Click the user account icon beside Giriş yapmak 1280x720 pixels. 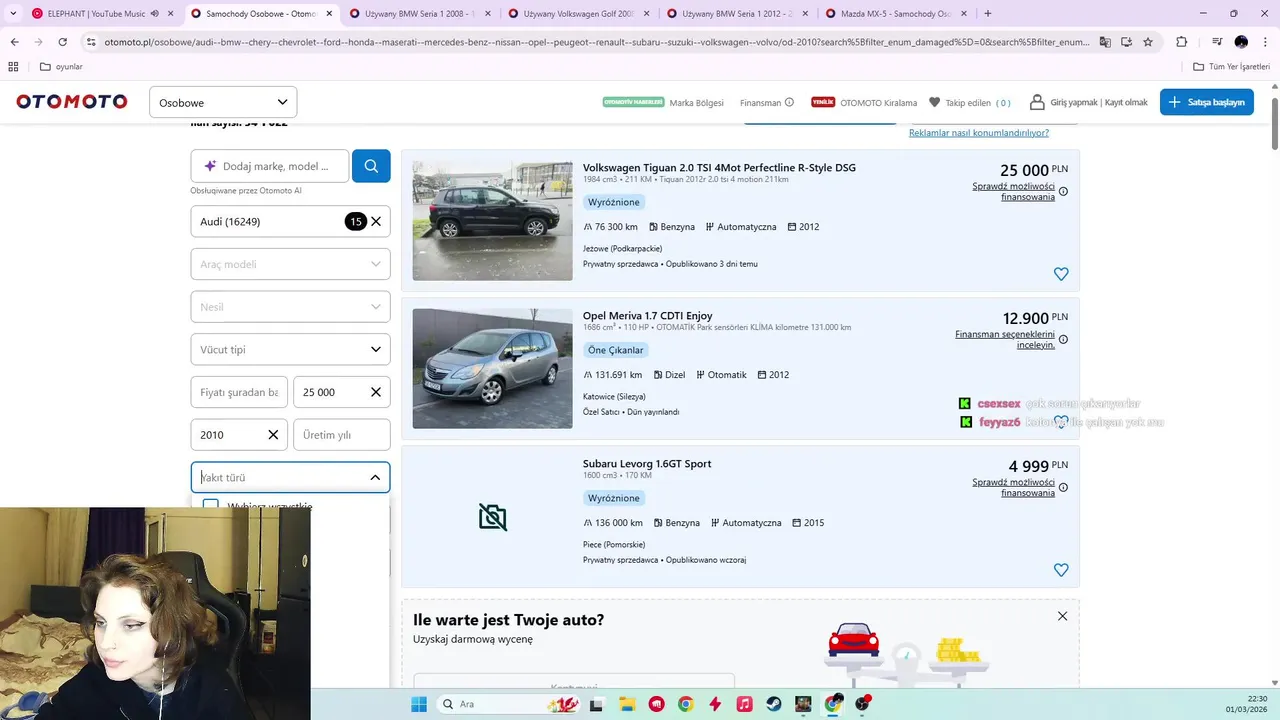pyautogui.click(x=1037, y=102)
